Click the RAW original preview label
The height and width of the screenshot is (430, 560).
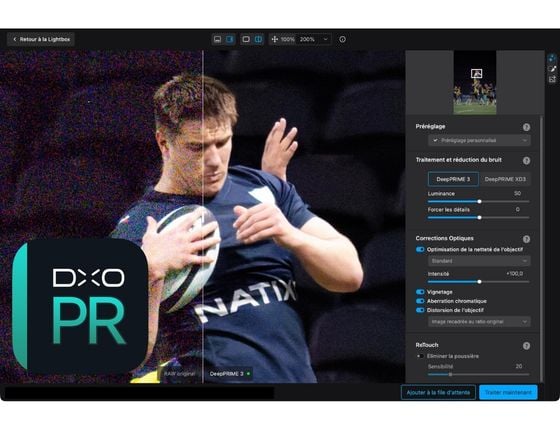[x=179, y=374]
